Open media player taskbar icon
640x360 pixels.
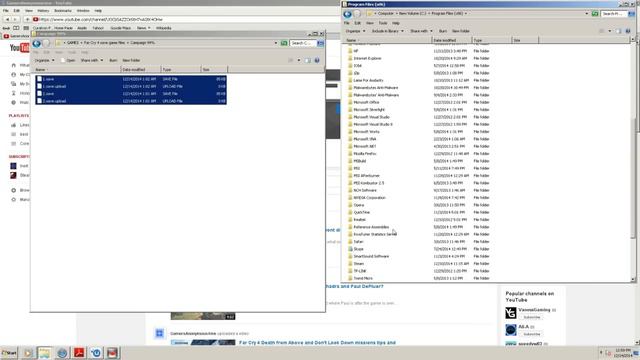click(28, 353)
